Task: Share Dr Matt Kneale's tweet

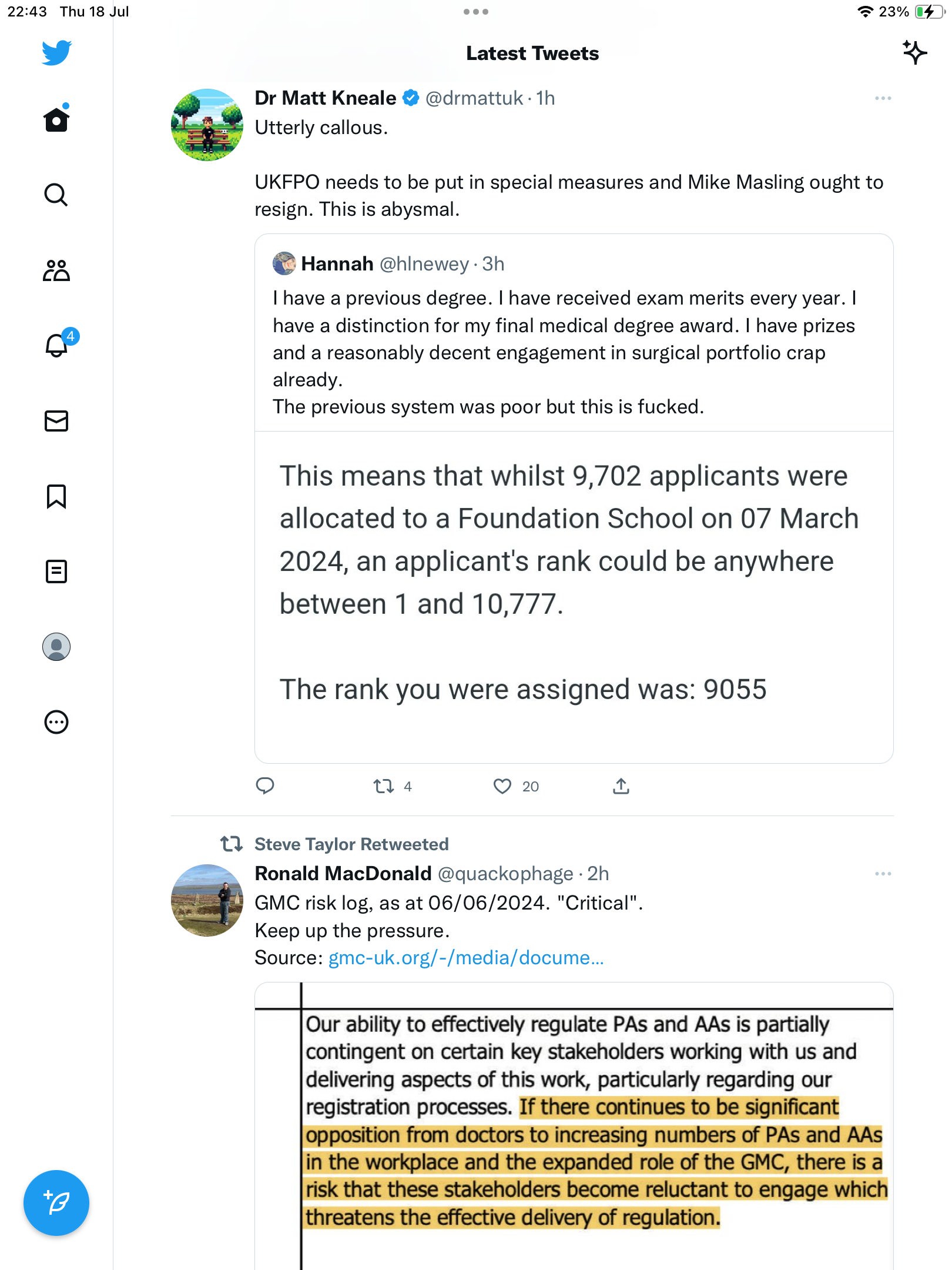Action: point(621,786)
